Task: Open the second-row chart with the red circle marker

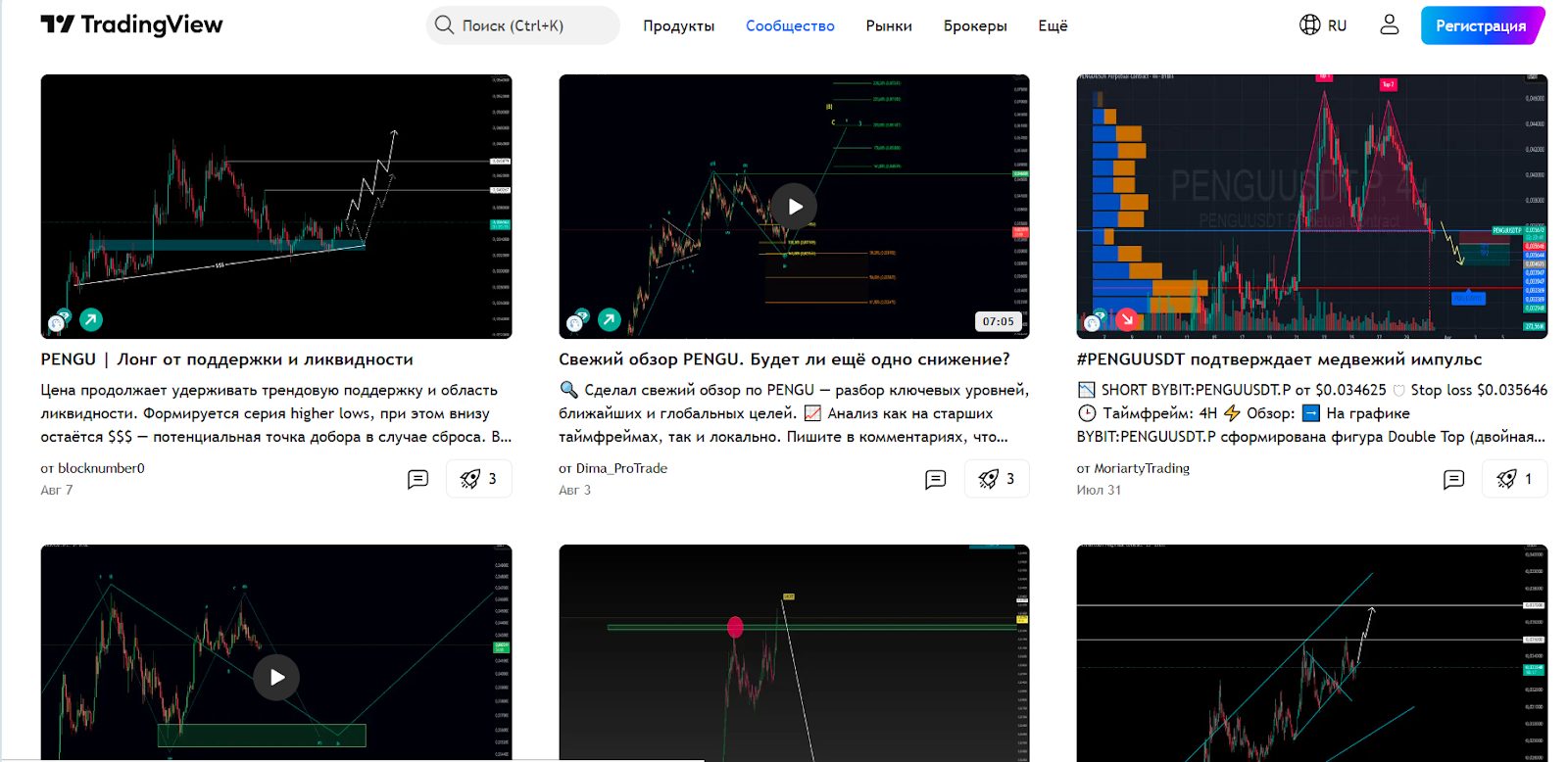Action: [794, 653]
